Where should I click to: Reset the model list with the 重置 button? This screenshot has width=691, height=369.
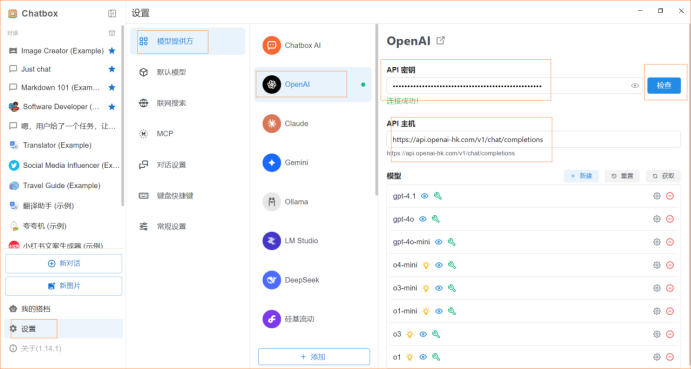point(622,176)
